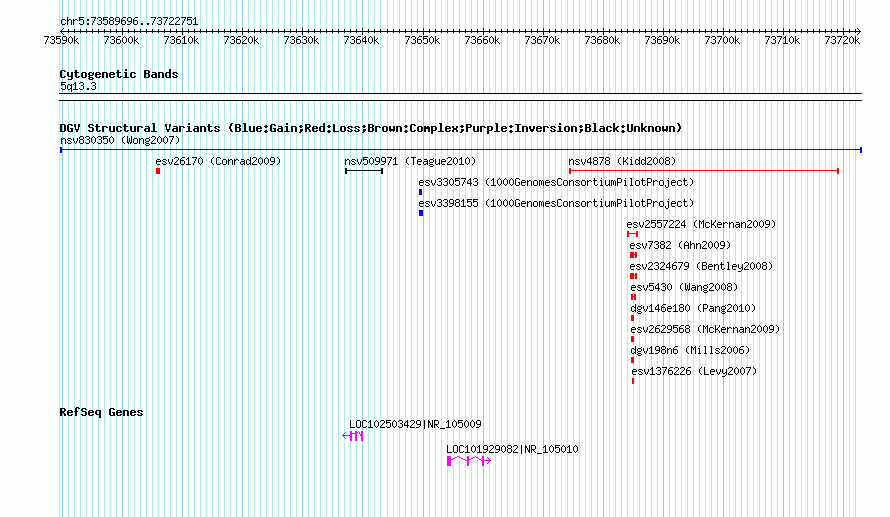
Task: Click the 73640k ruler tick label
Action: 362,40
